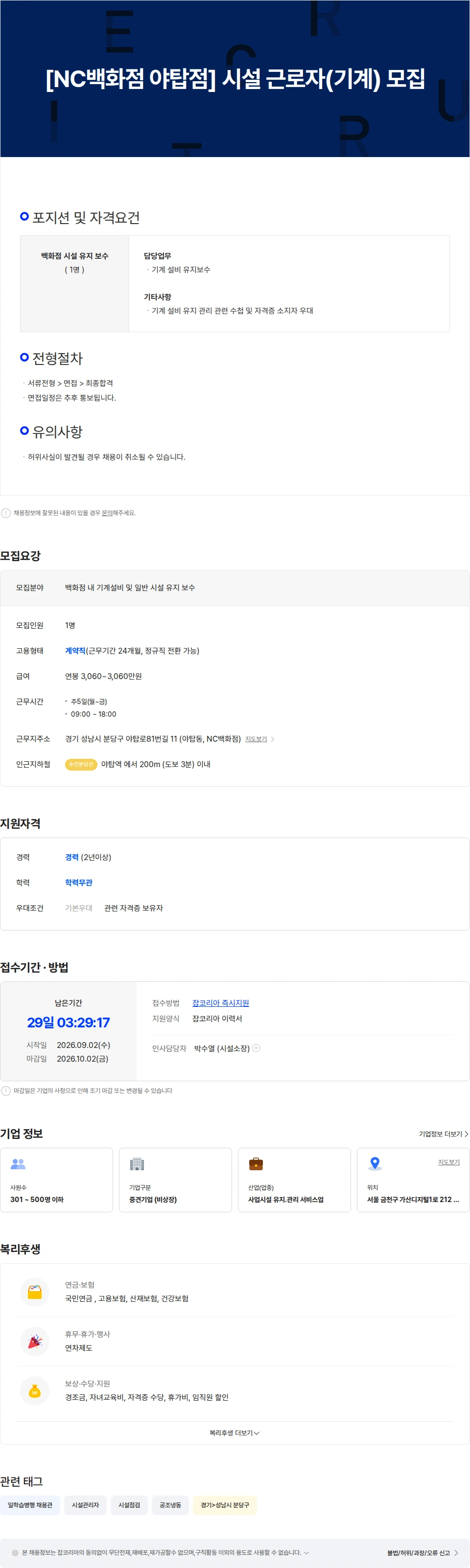Click the 사업시설 유지.관리 서비스업 text
Viewport: 470px width, 1568px height.
tap(285, 1199)
